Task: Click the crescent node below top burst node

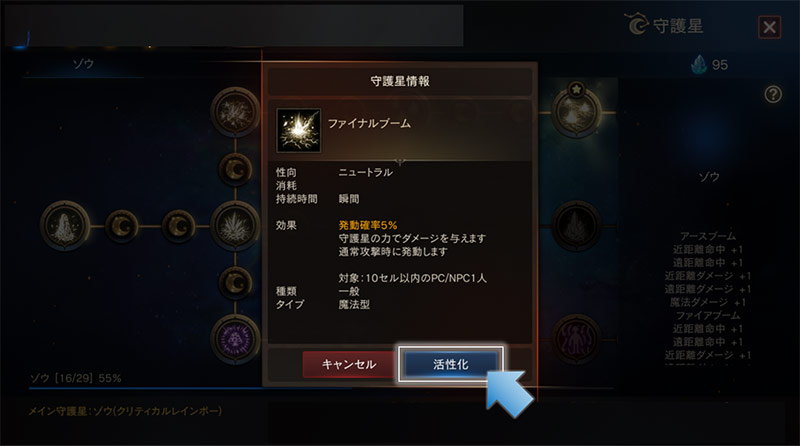Action: coord(235,169)
